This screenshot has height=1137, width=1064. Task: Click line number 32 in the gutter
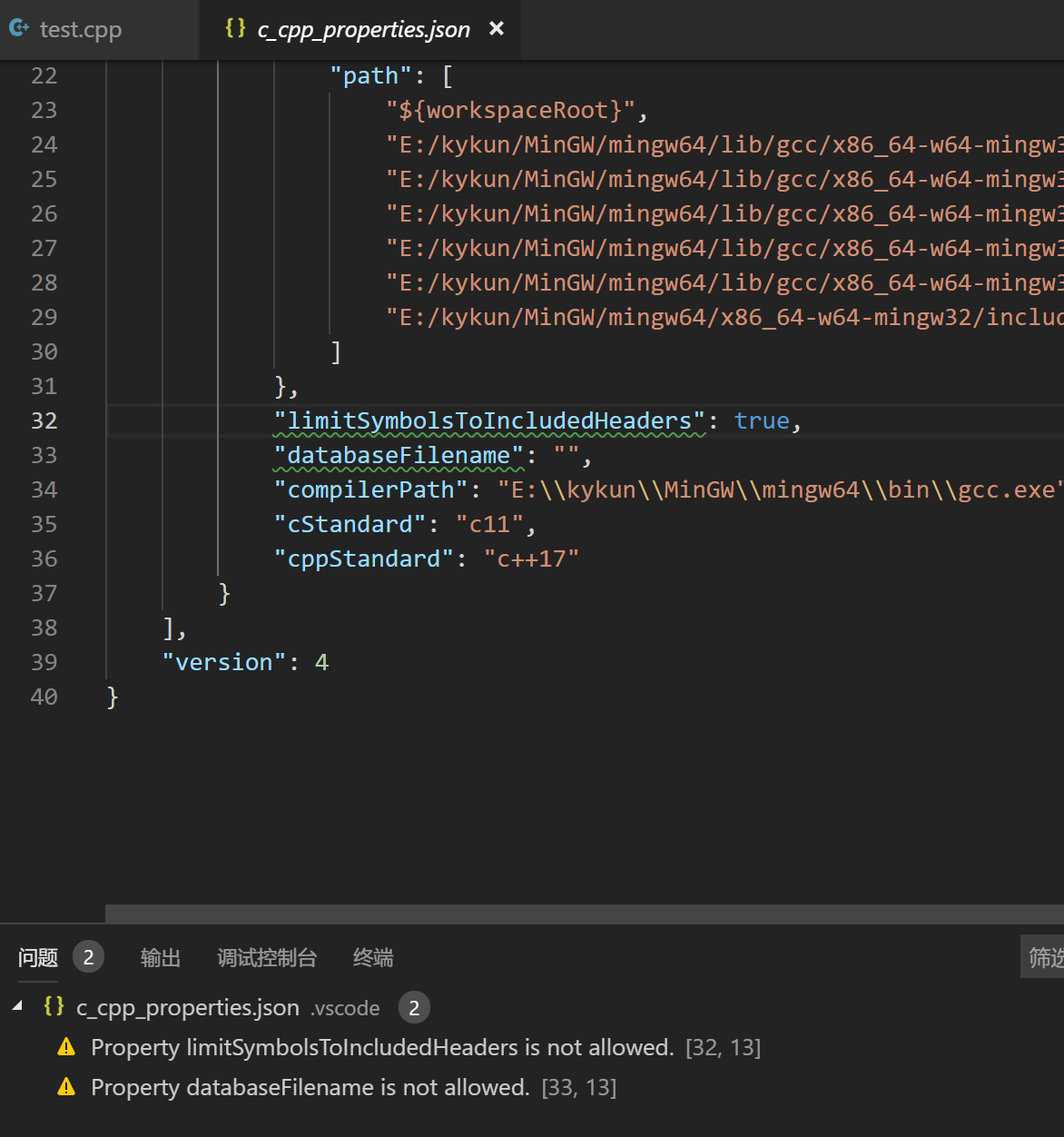tap(44, 420)
